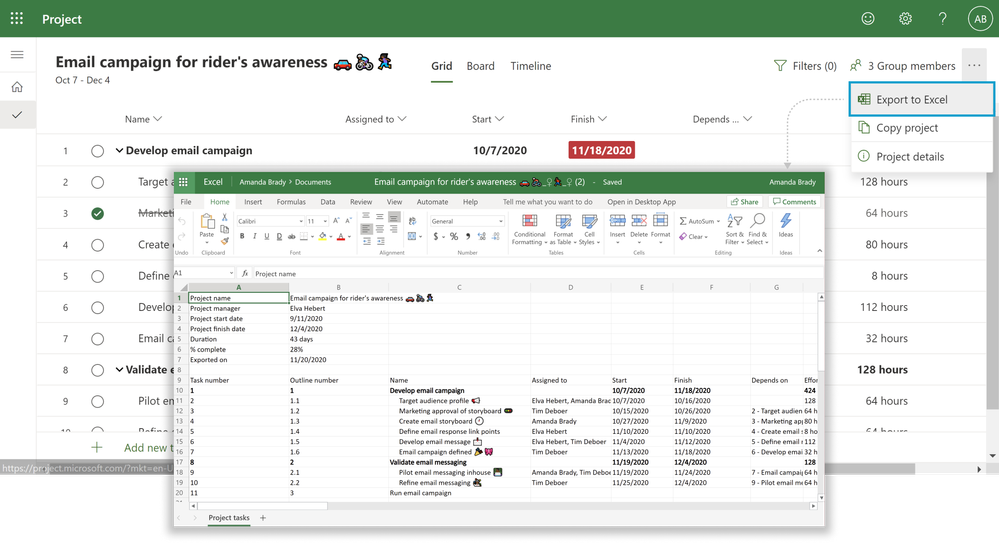The width and height of the screenshot is (999, 543).
Task: Open Sort & Filter in ribbon
Action: [x=735, y=229]
